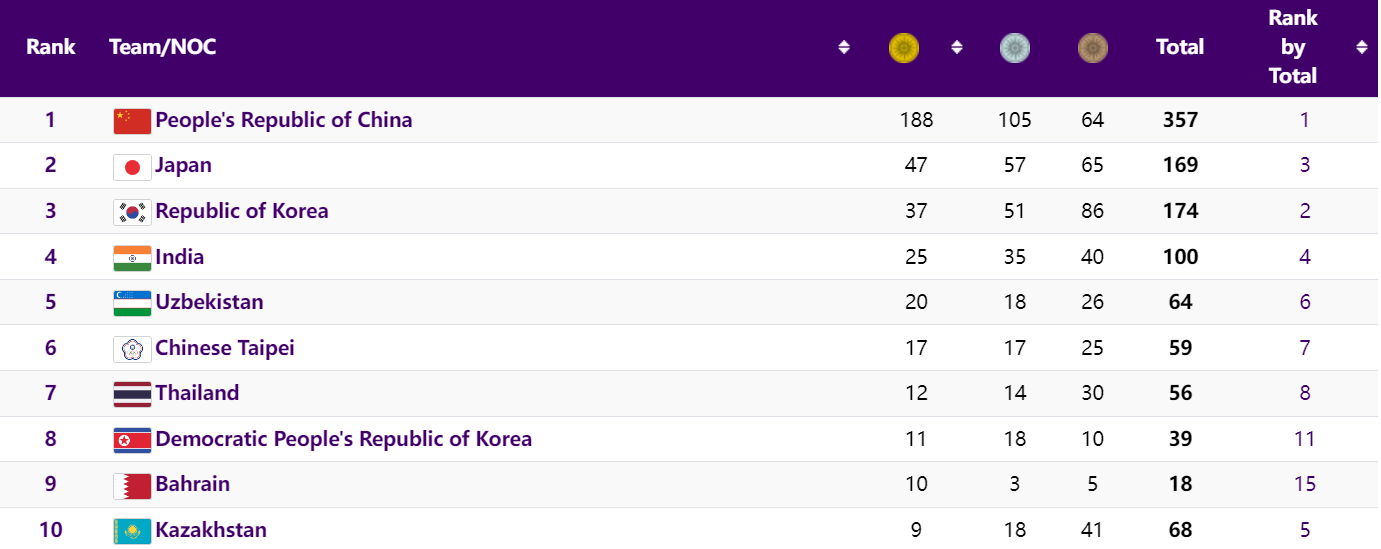
Task: Click the gold medal icon in header
Action: [904, 47]
